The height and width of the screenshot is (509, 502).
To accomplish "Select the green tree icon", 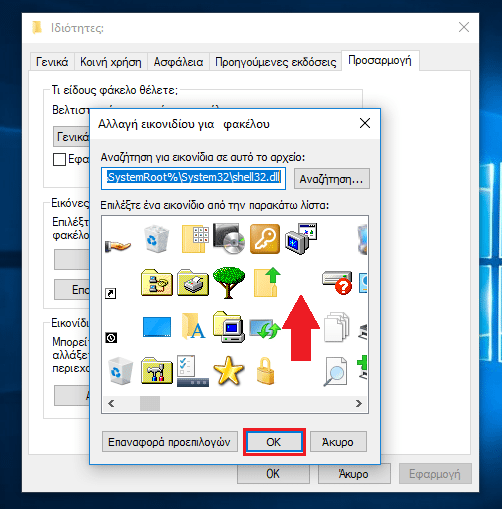I will tap(229, 282).
